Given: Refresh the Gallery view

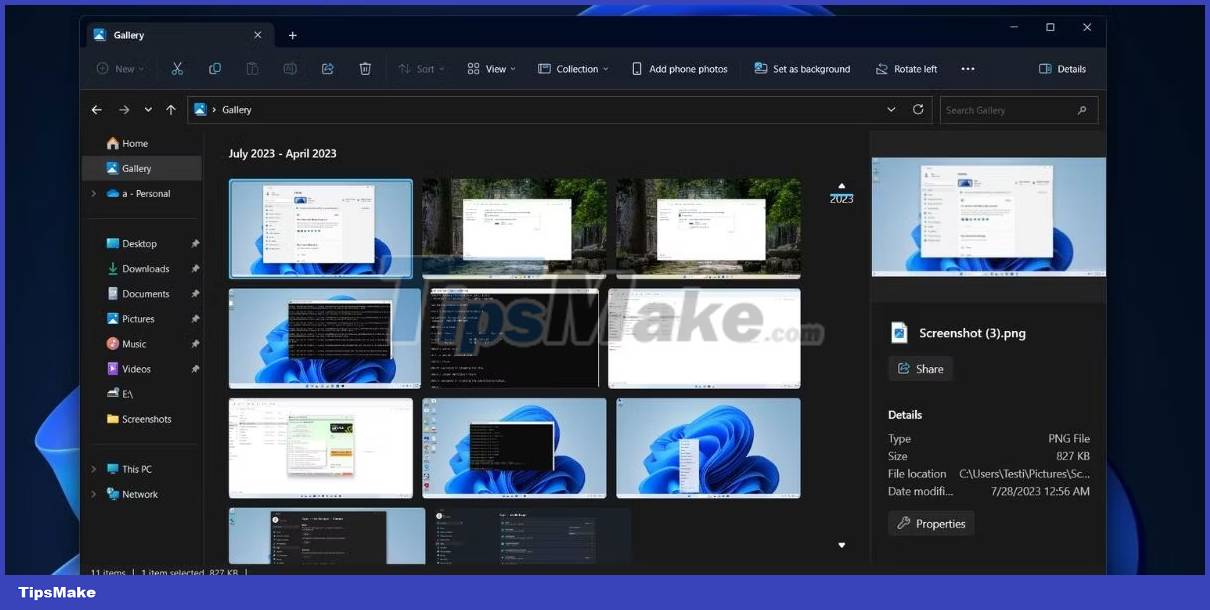Looking at the screenshot, I should pyautogui.click(x=918, y=110).
